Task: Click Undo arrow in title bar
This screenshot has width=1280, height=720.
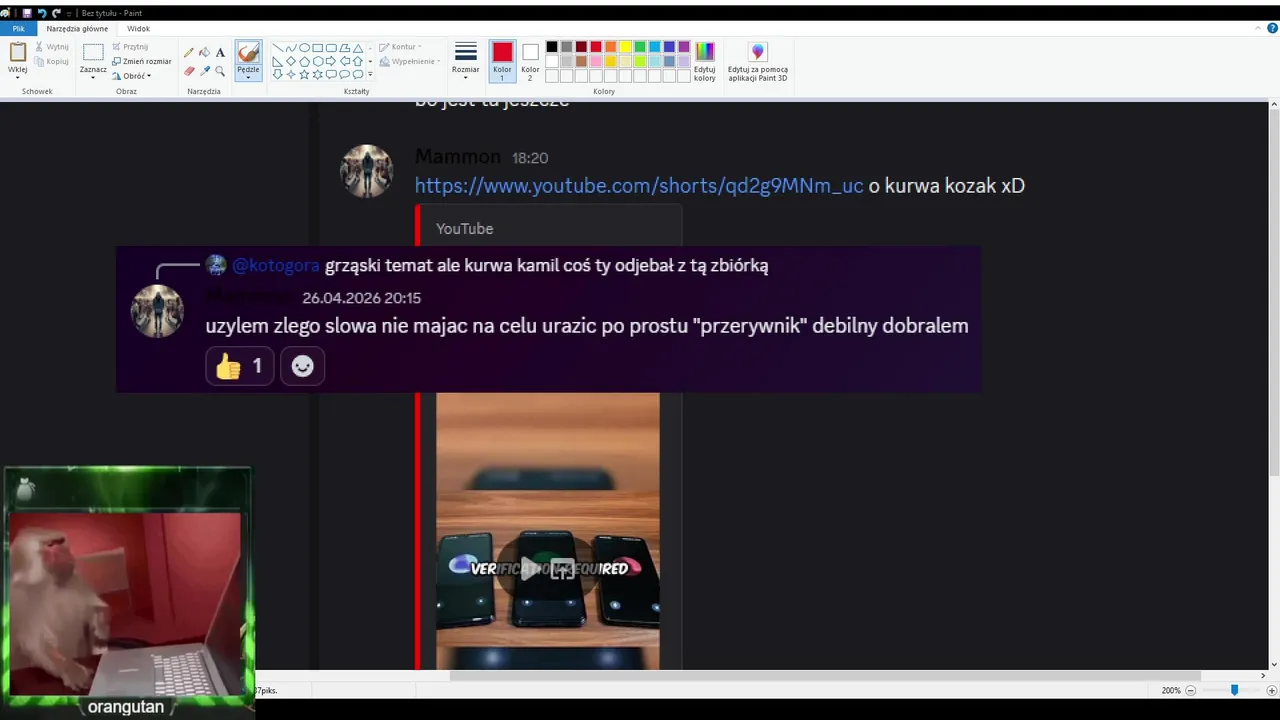Action: click(42, 13)
